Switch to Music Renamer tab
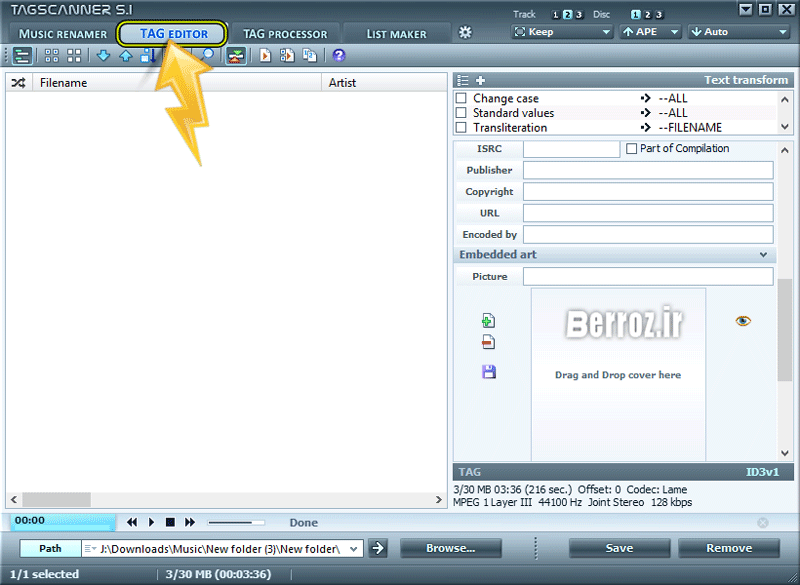Viewport: 800px width, 585px height. (63, 34)
